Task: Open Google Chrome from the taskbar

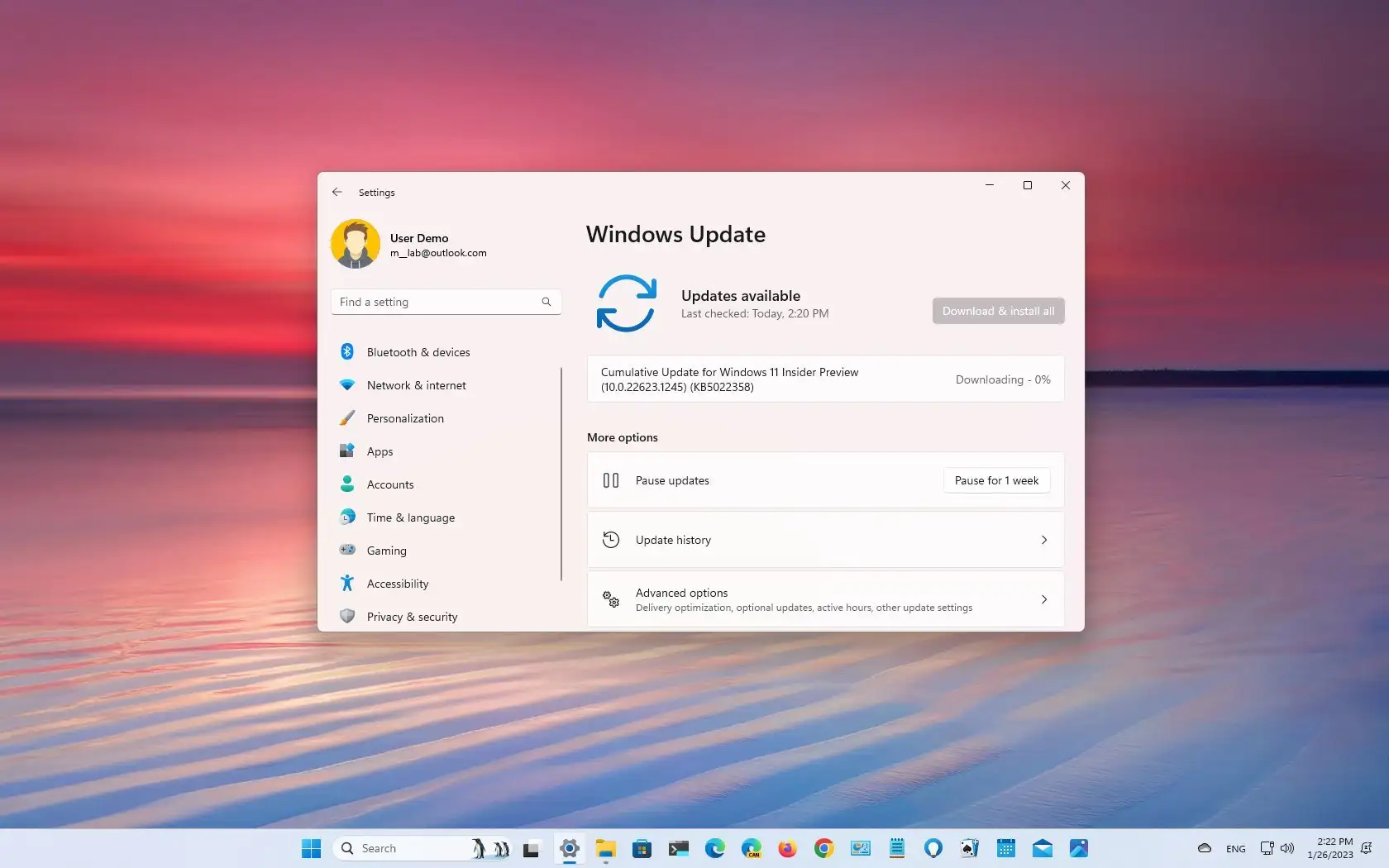Action: (x=823, y=848)
